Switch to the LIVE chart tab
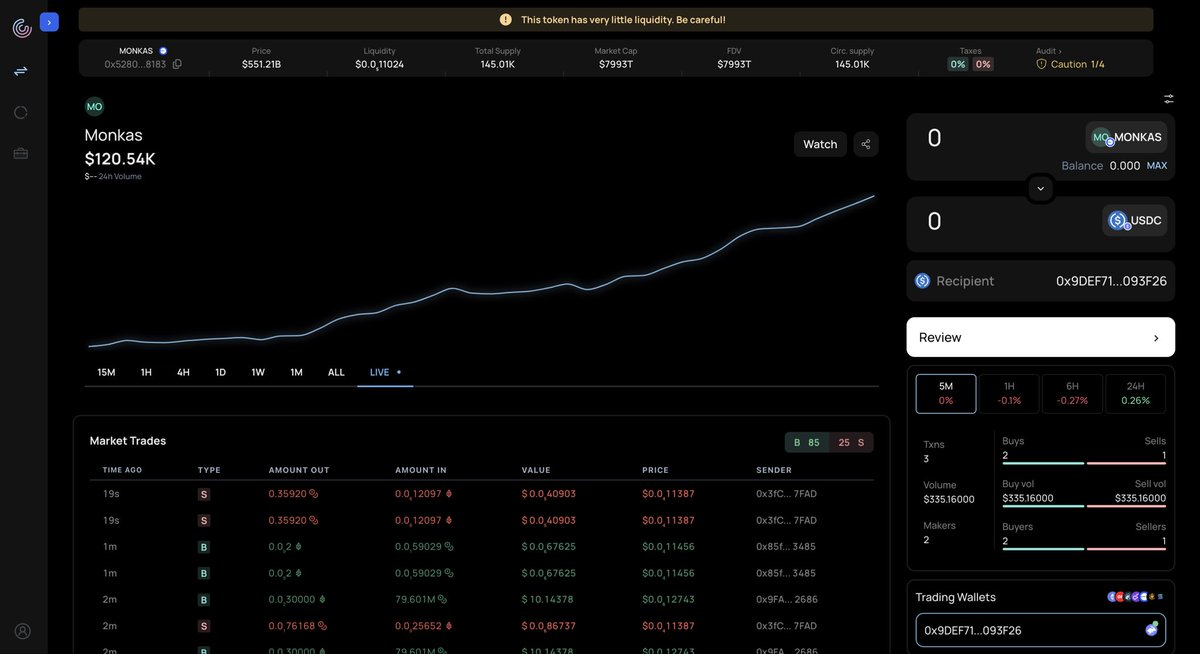This screenshot has width=1200, height=654. tap(385, 372)
